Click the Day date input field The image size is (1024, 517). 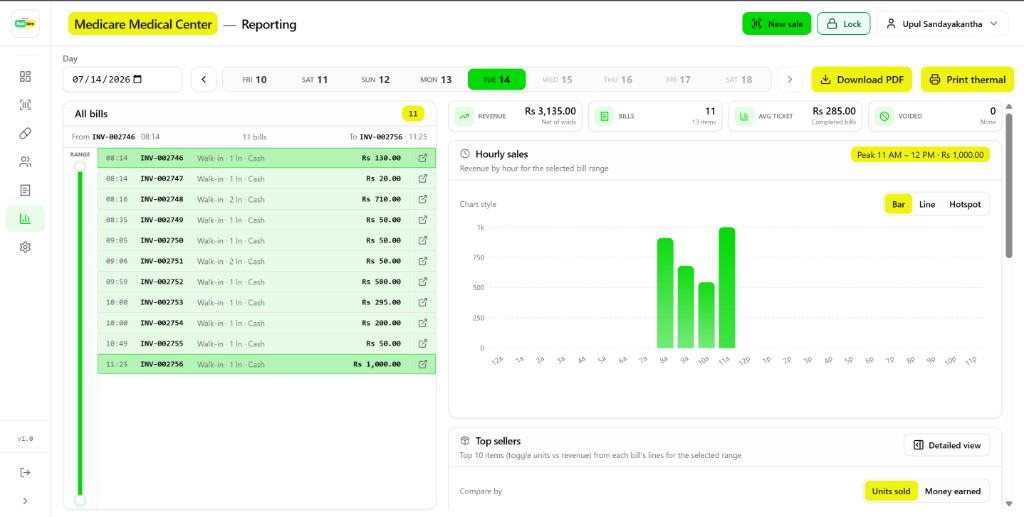click(x=122, y=80)
